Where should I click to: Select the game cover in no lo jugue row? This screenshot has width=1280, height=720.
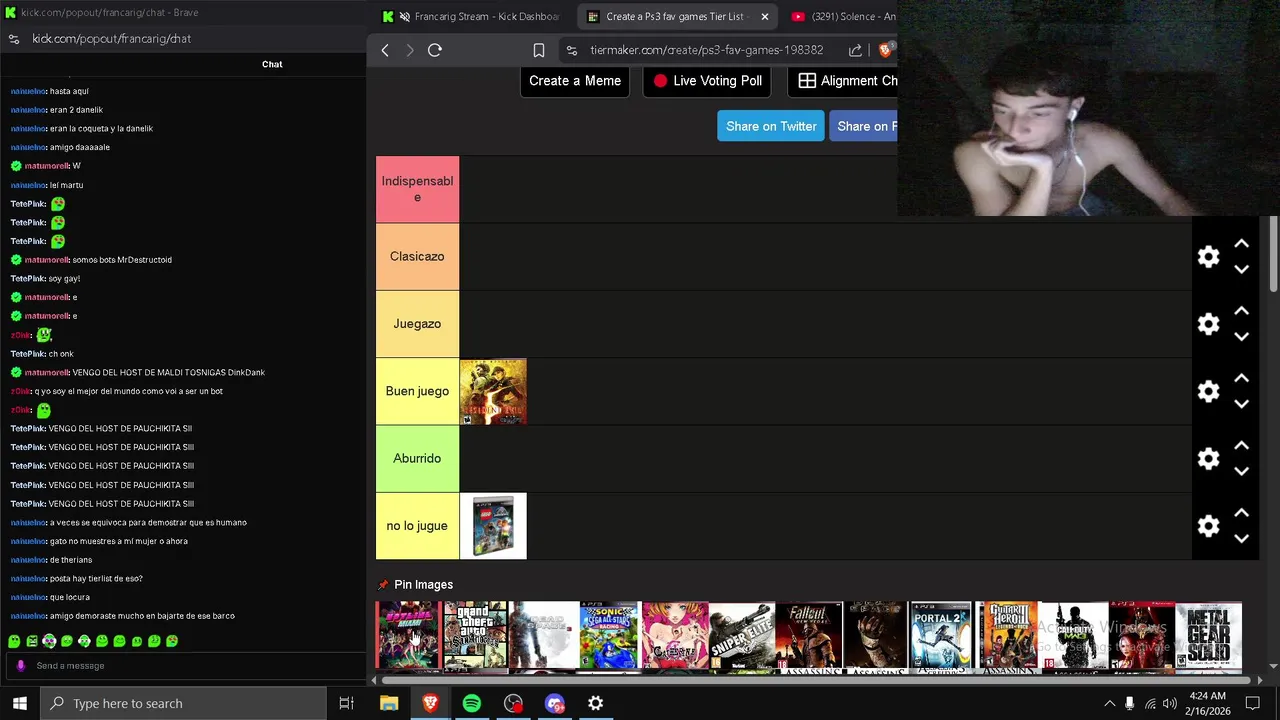tap(493, 526)
